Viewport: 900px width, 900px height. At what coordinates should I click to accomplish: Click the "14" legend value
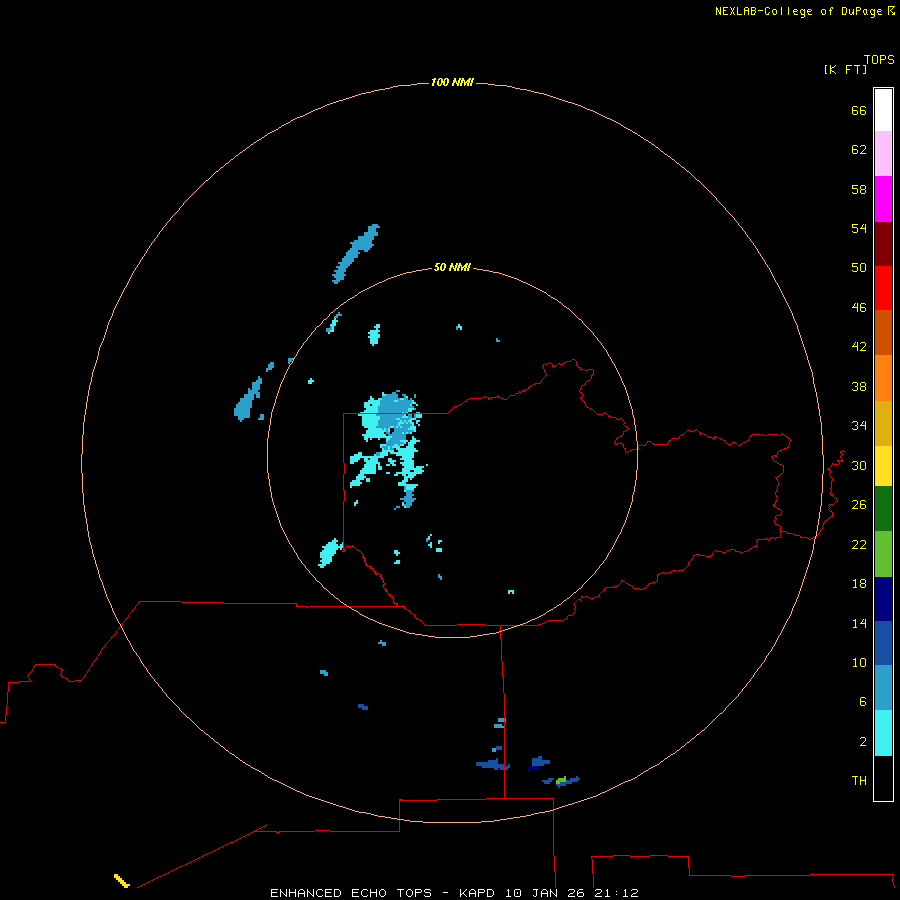click(859, 623)
